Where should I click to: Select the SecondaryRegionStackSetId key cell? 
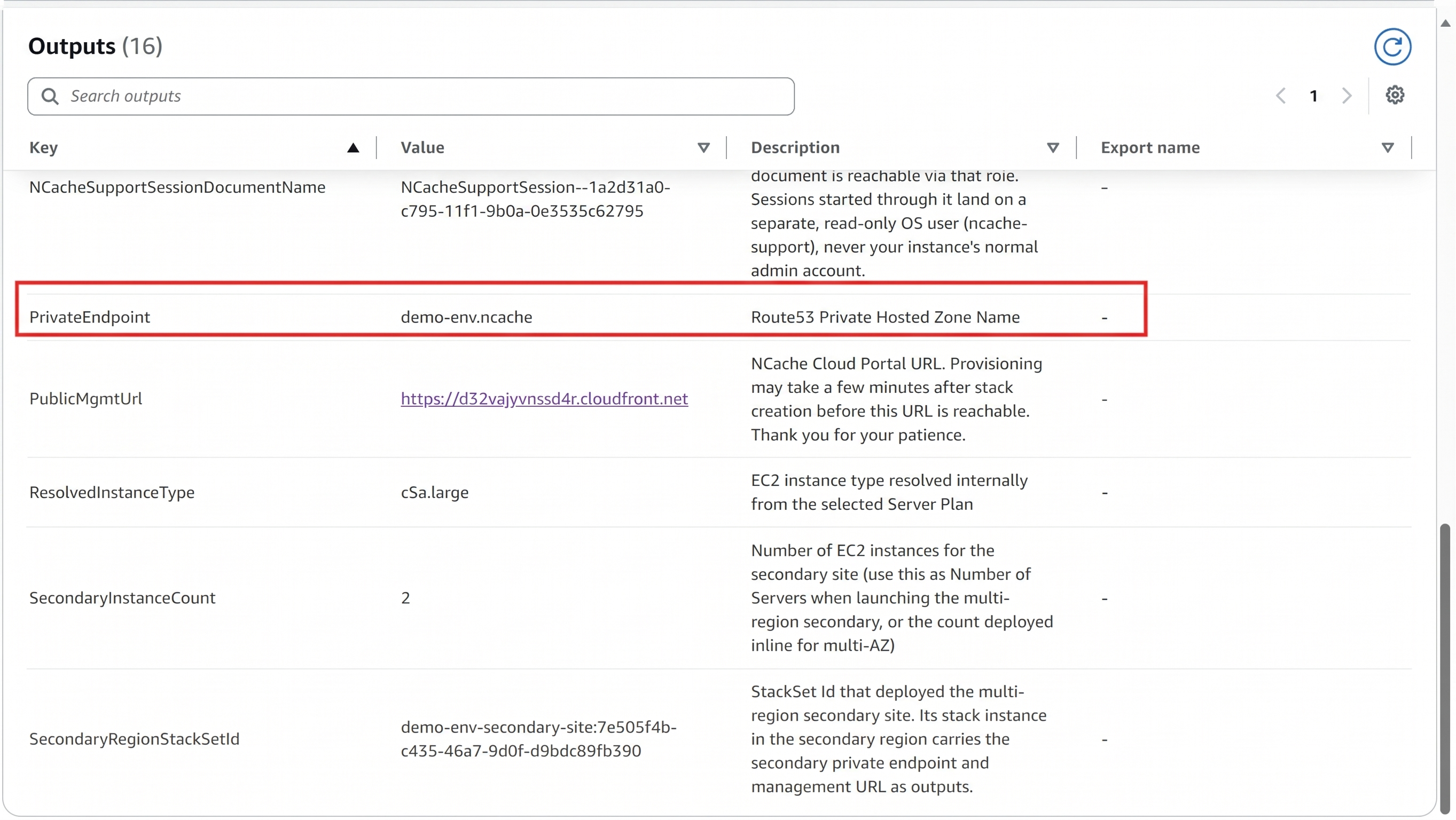[134, 739]
